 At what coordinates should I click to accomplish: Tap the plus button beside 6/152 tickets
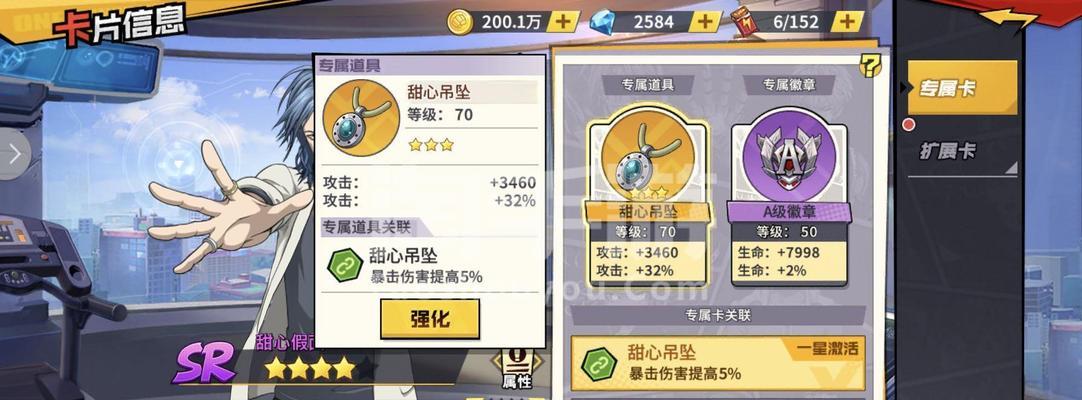pos(846,21)
